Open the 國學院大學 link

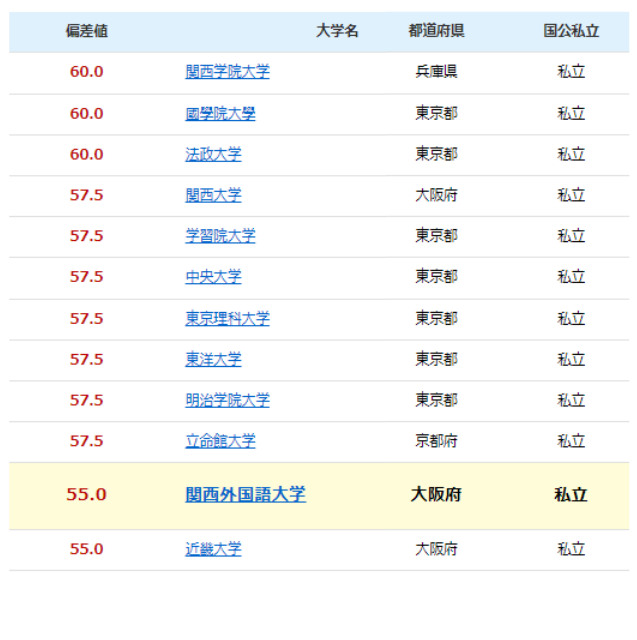(x=220, y=113)
